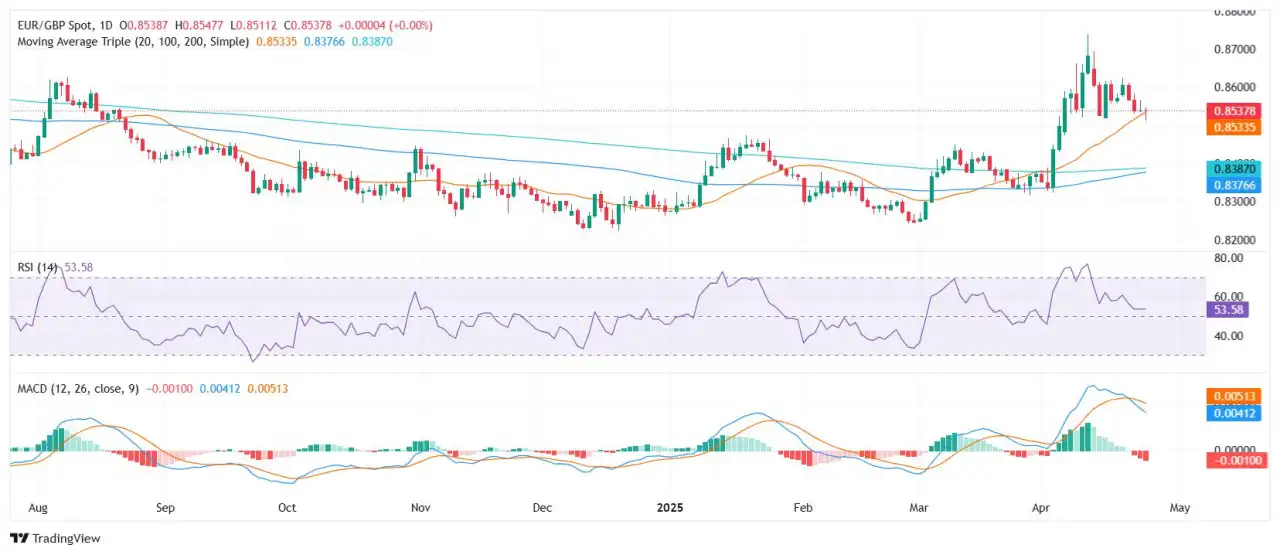Click the teal 0.83870 price tag
This screenshot has height=555, width=1280.
[x=1236, y=168]
